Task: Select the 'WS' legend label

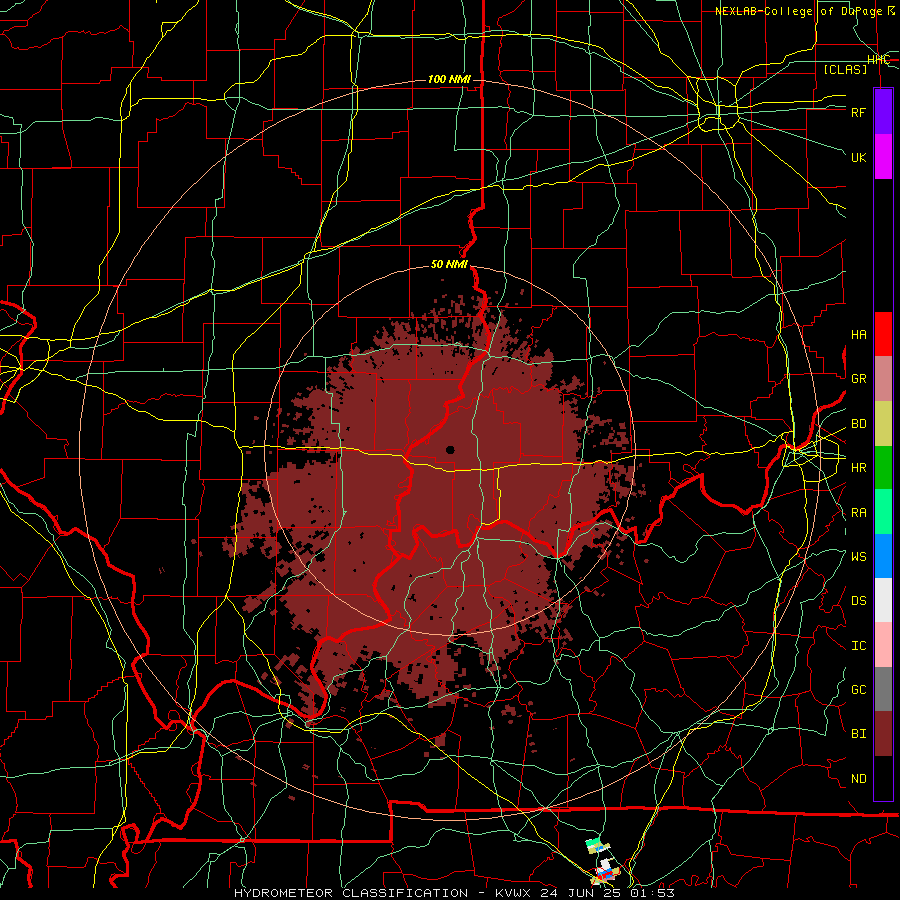Action: [858, 557]
